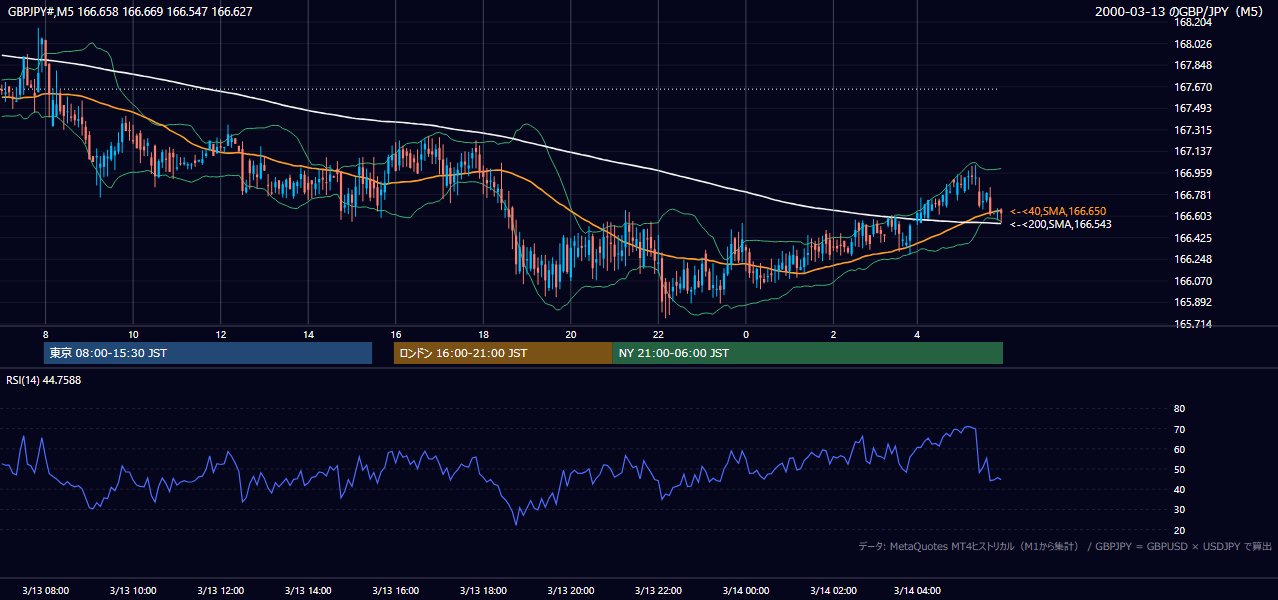
Task: Click the 200,SMA,166.543 moving average label
Action: click(x=1061, y=224)
